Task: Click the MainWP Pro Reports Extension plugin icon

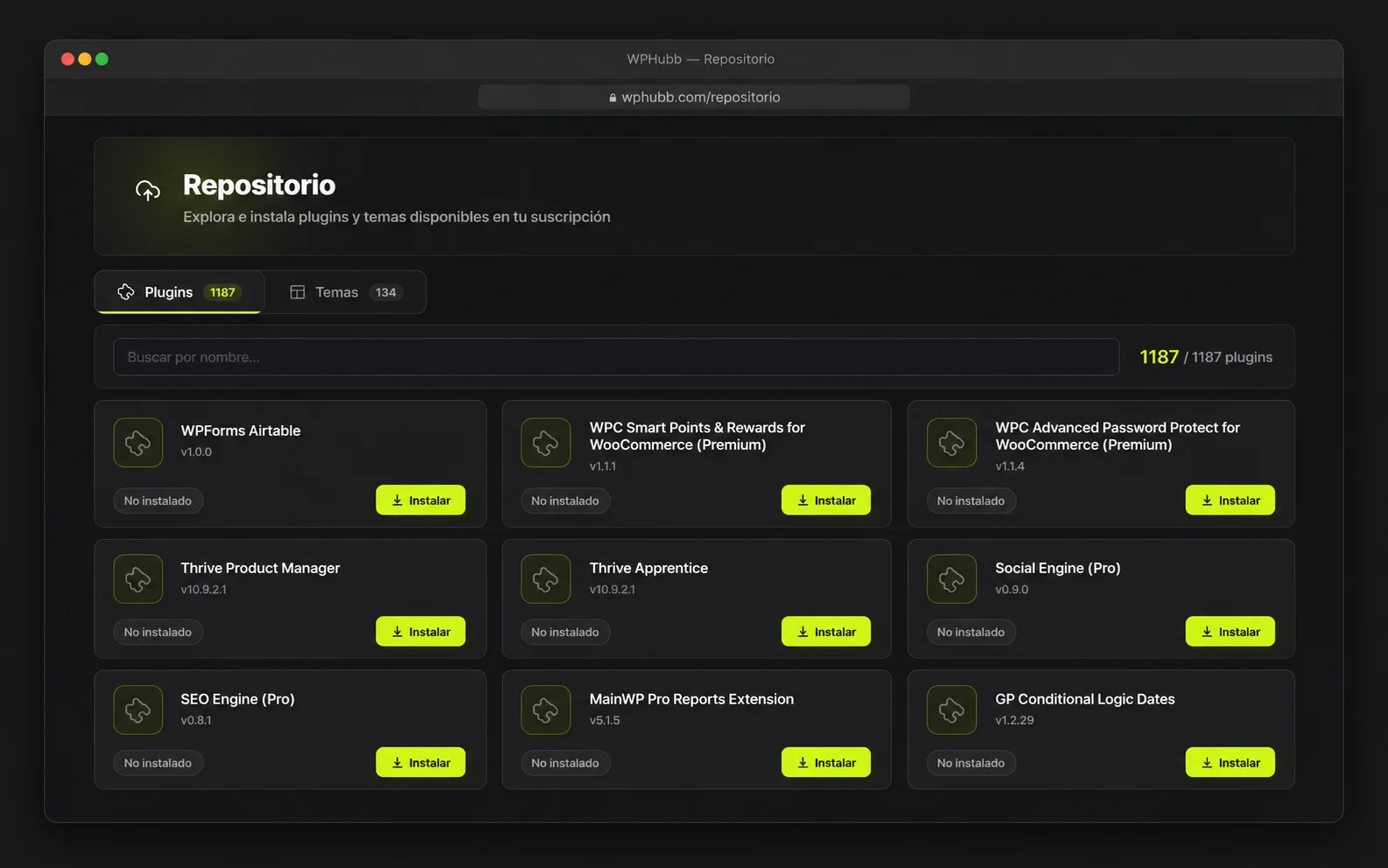Action: tap(545, 710)
